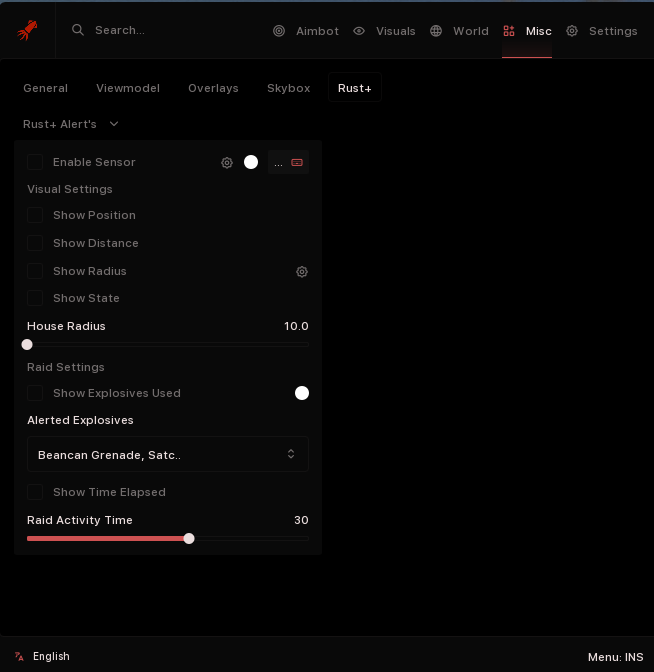Image resolution: width=654 pixels, height=672 pixels.
Task: Switch to the General tab
Action: click(x=45, y=88)
